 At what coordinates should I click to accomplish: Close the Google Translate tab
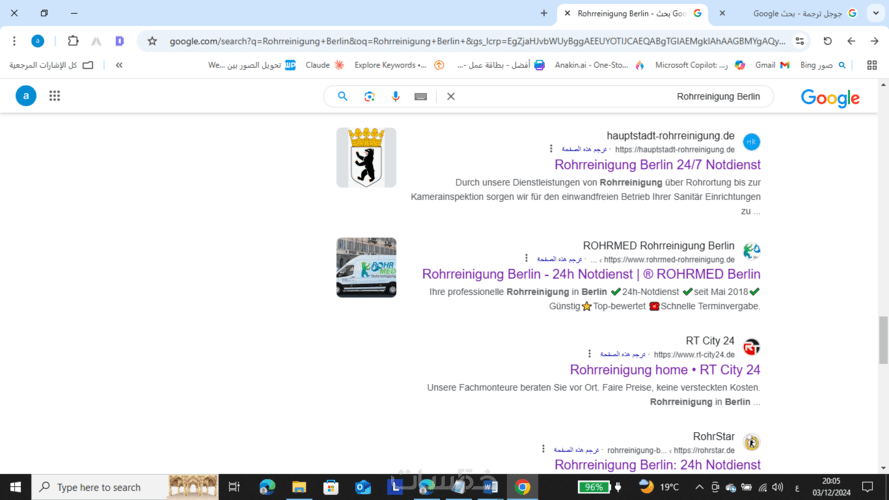(x=722, y=13)
